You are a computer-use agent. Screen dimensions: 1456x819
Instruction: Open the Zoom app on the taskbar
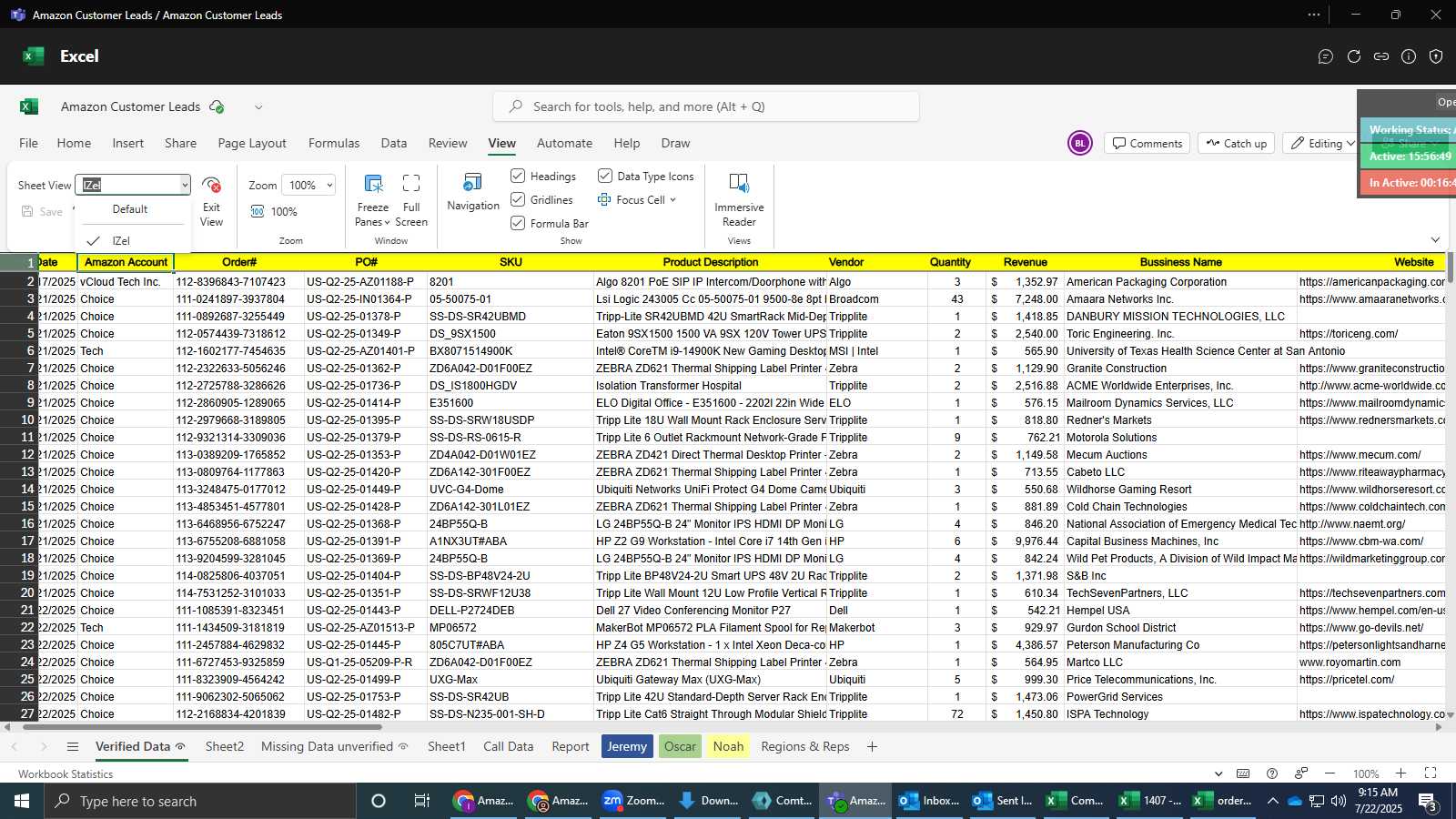pyautogui.click(x=633, y=801)
